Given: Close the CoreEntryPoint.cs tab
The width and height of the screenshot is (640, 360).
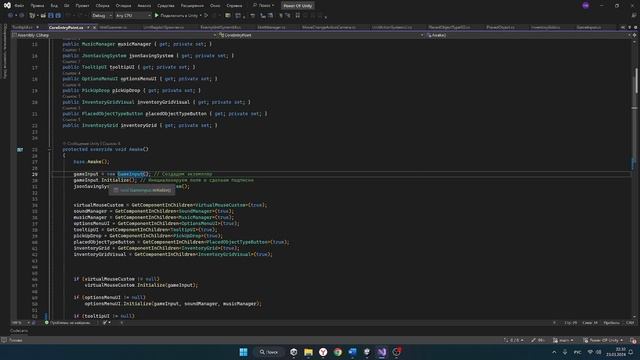Looking at the screenshot, I should tap(94, 27).
